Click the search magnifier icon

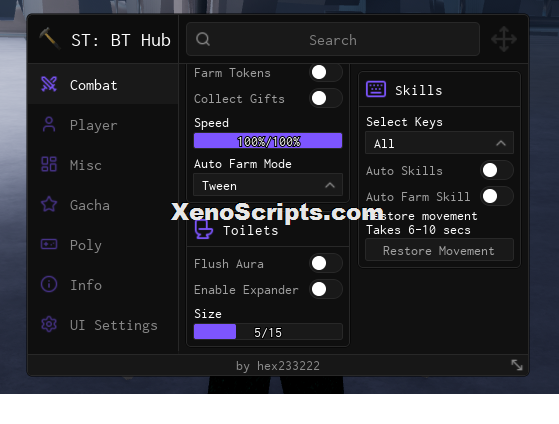pos(203,39)
